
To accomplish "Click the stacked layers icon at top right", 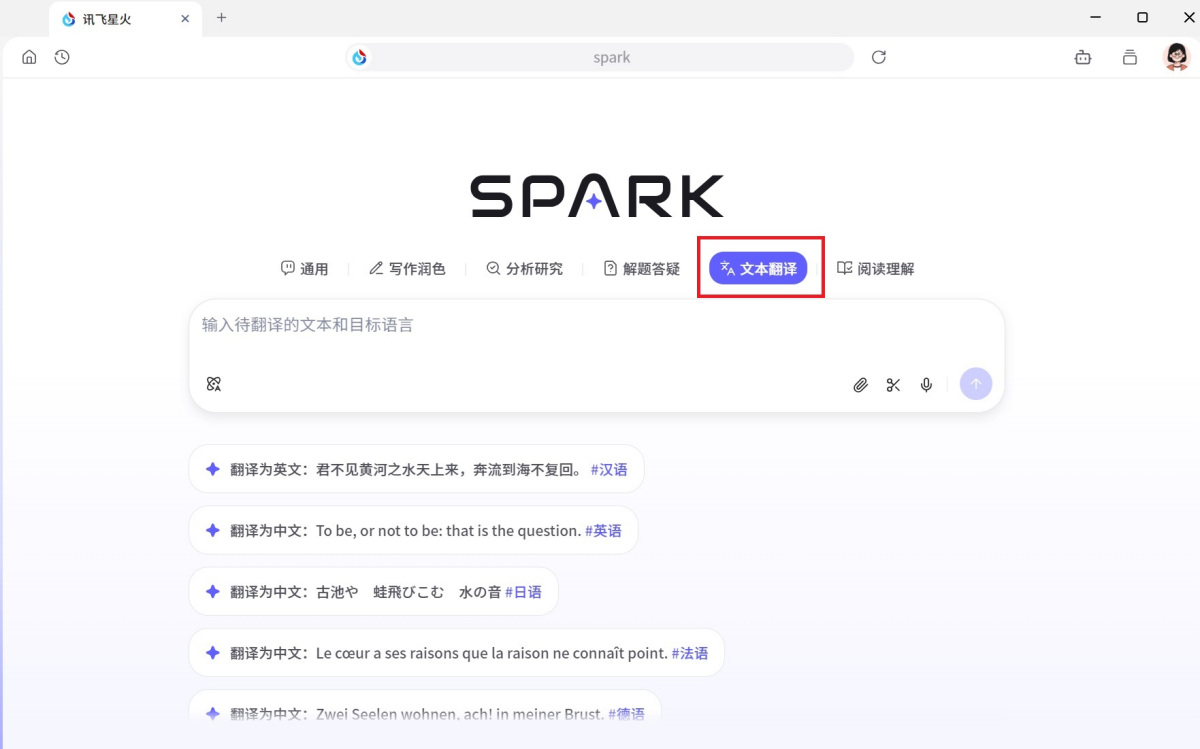I will (x=1130, y=57).
